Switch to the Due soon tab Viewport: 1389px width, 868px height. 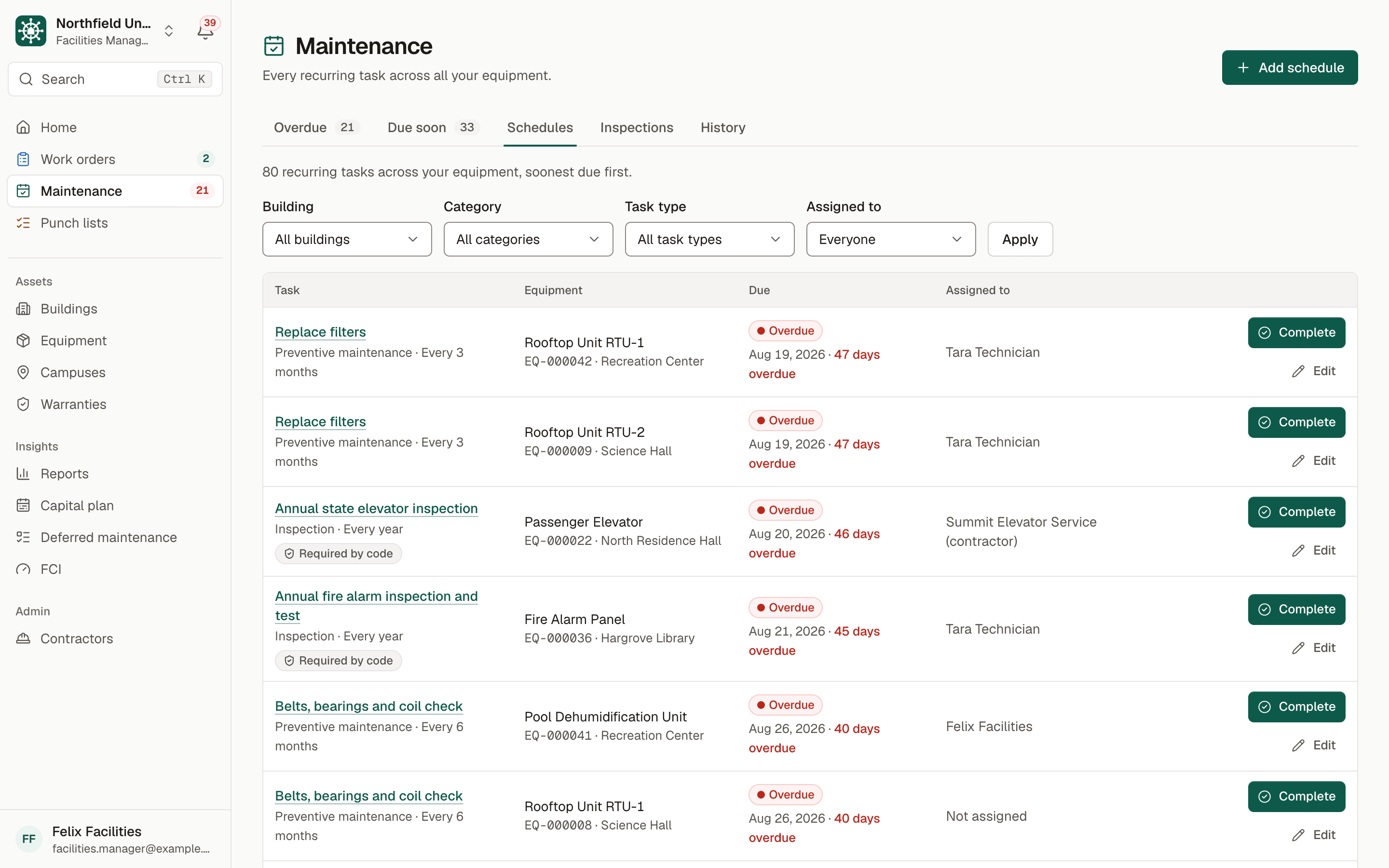(x=434, y=127)
